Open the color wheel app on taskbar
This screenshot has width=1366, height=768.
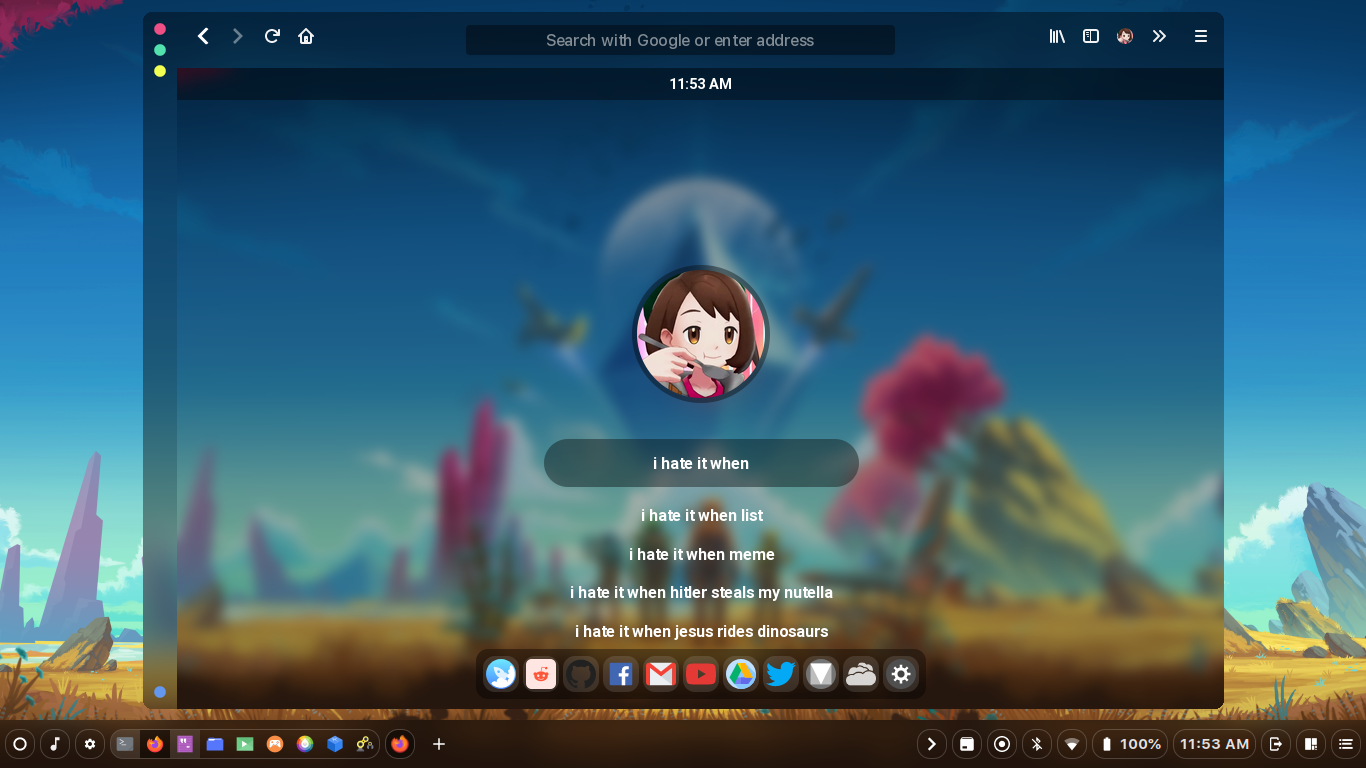pos(305,744)
